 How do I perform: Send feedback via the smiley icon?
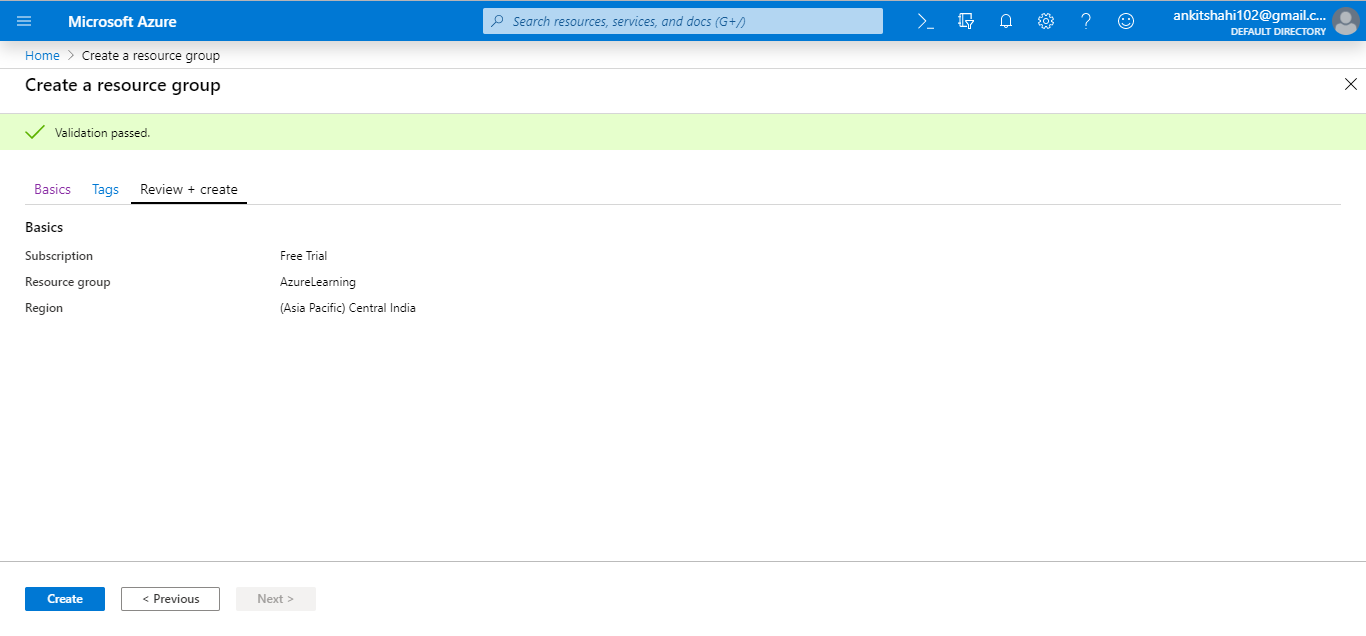(x=1126, y=20)
